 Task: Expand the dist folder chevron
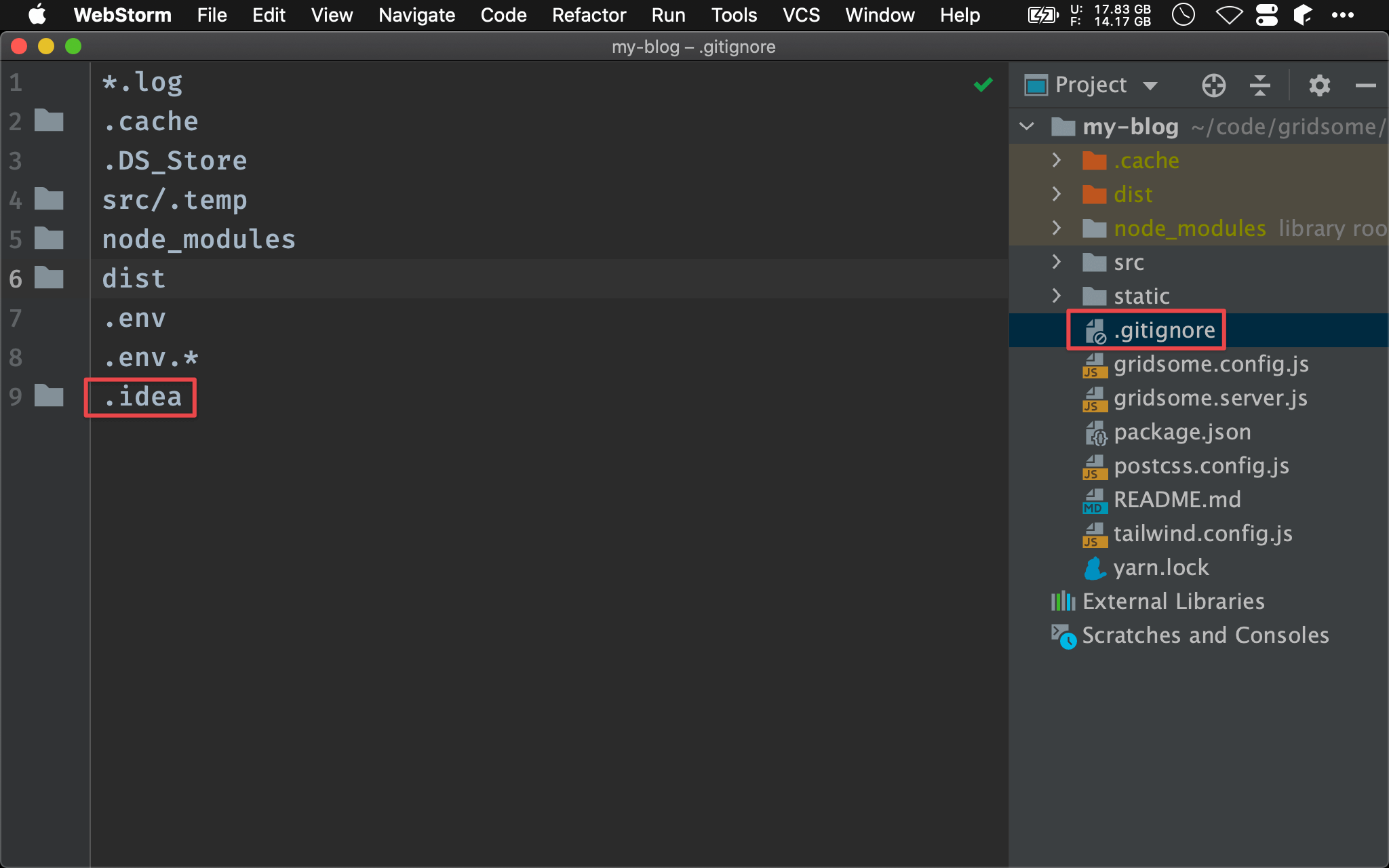[1056, 194]
